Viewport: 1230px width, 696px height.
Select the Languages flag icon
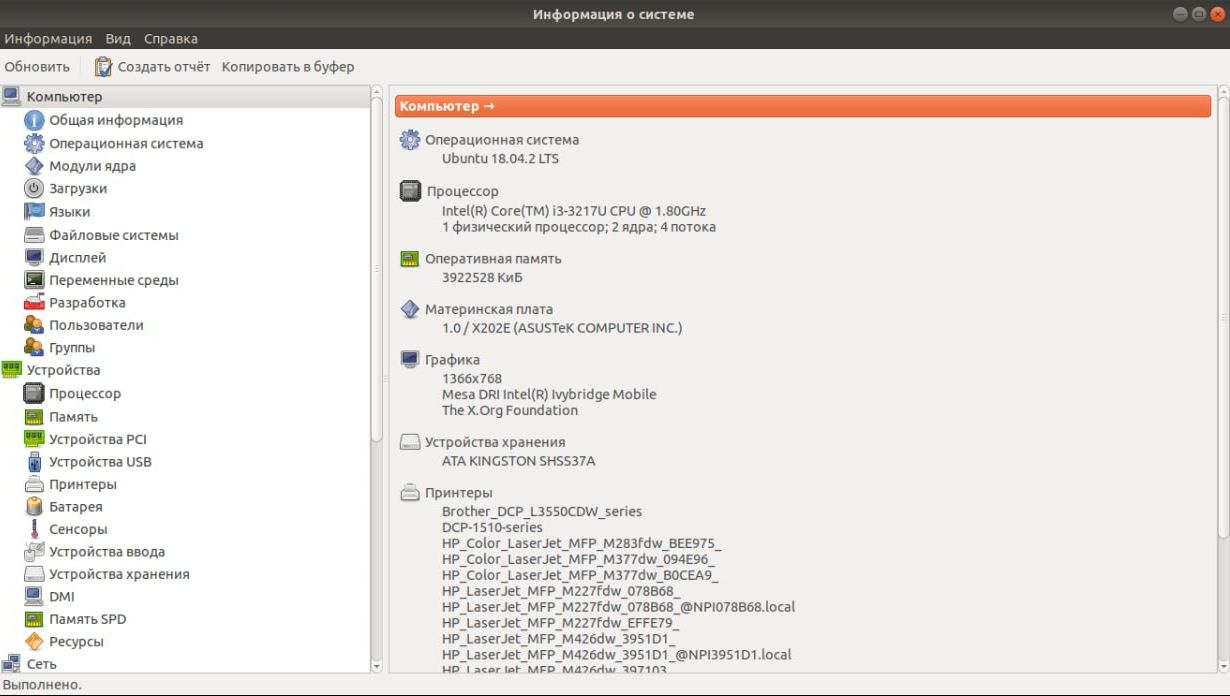click(34, 212)
